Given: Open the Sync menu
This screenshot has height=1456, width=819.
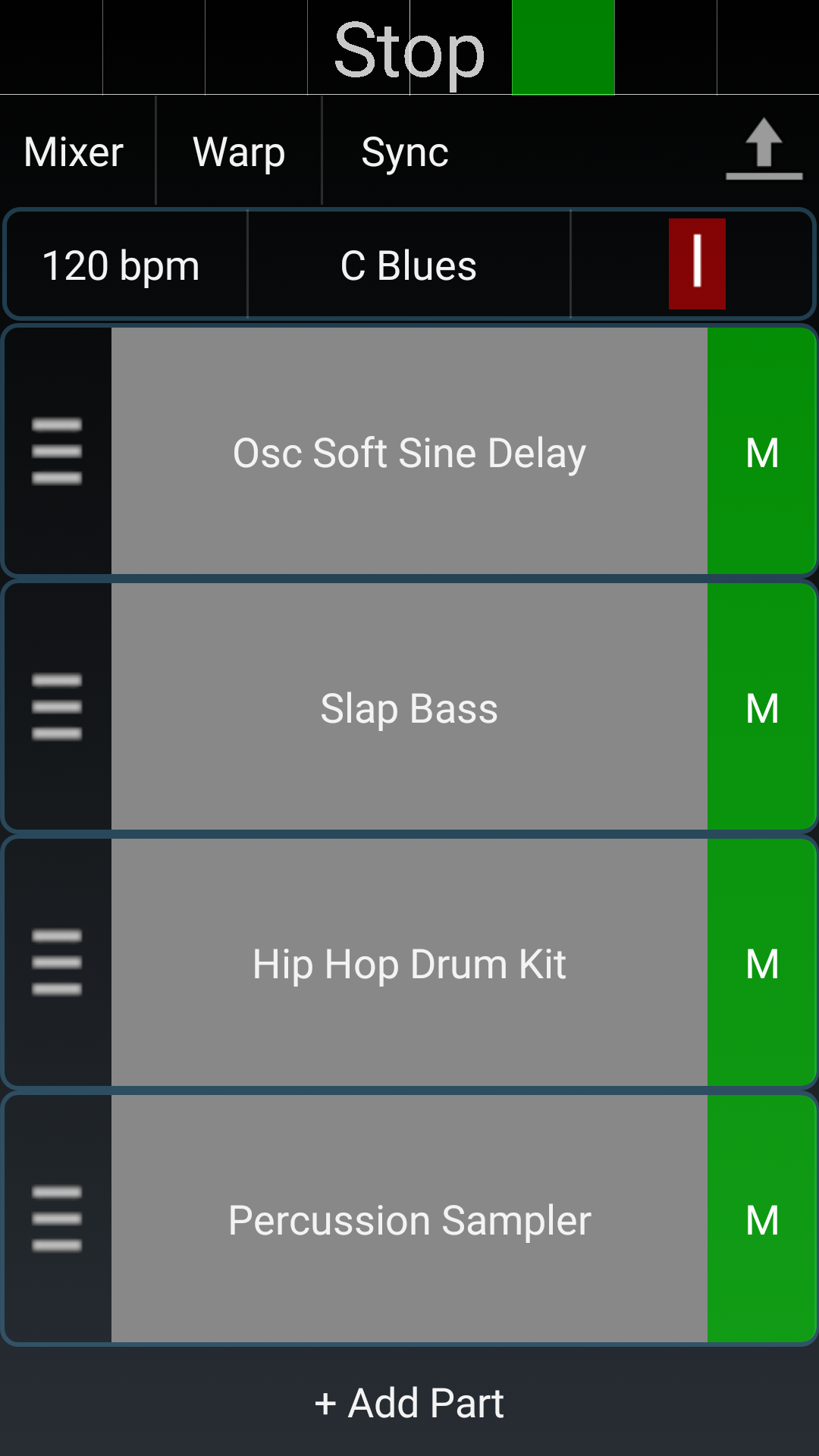Looking at the screenshot, I should click(405, 152).
